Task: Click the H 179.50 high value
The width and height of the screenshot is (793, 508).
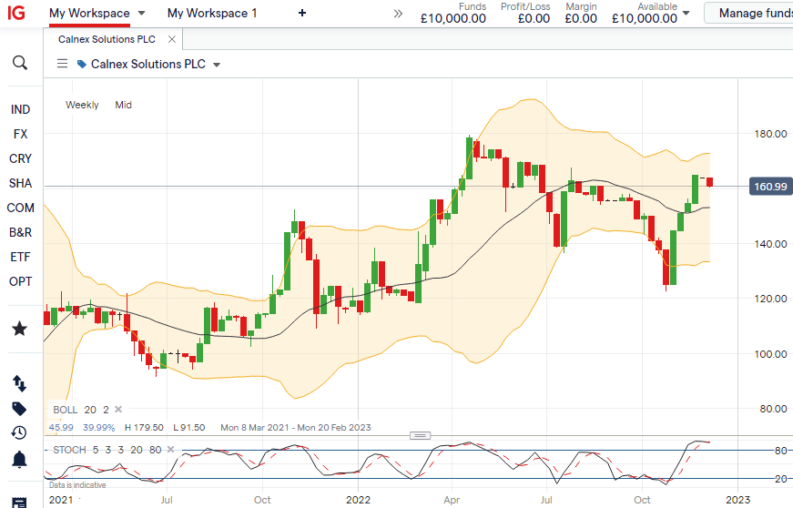Action: [x=144, y=428]
